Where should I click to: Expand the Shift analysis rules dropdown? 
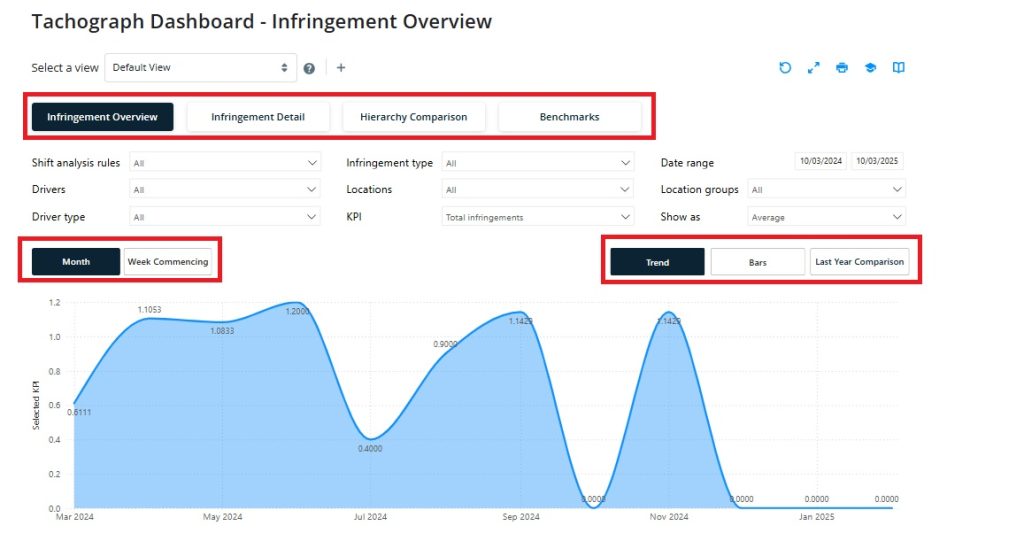point(225,163)
